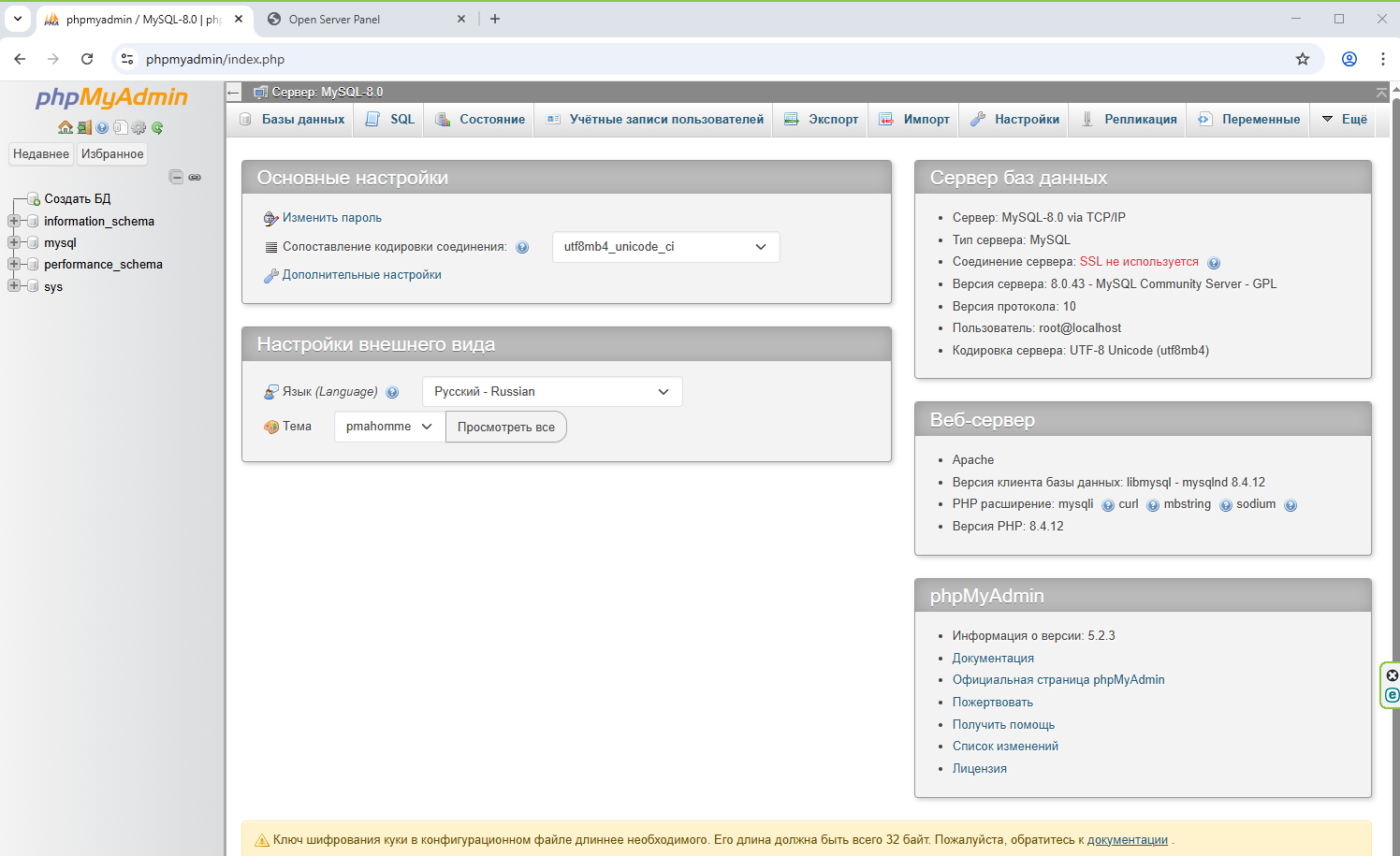Expand the Ещё dropdown menu

tap(1344, 119)
